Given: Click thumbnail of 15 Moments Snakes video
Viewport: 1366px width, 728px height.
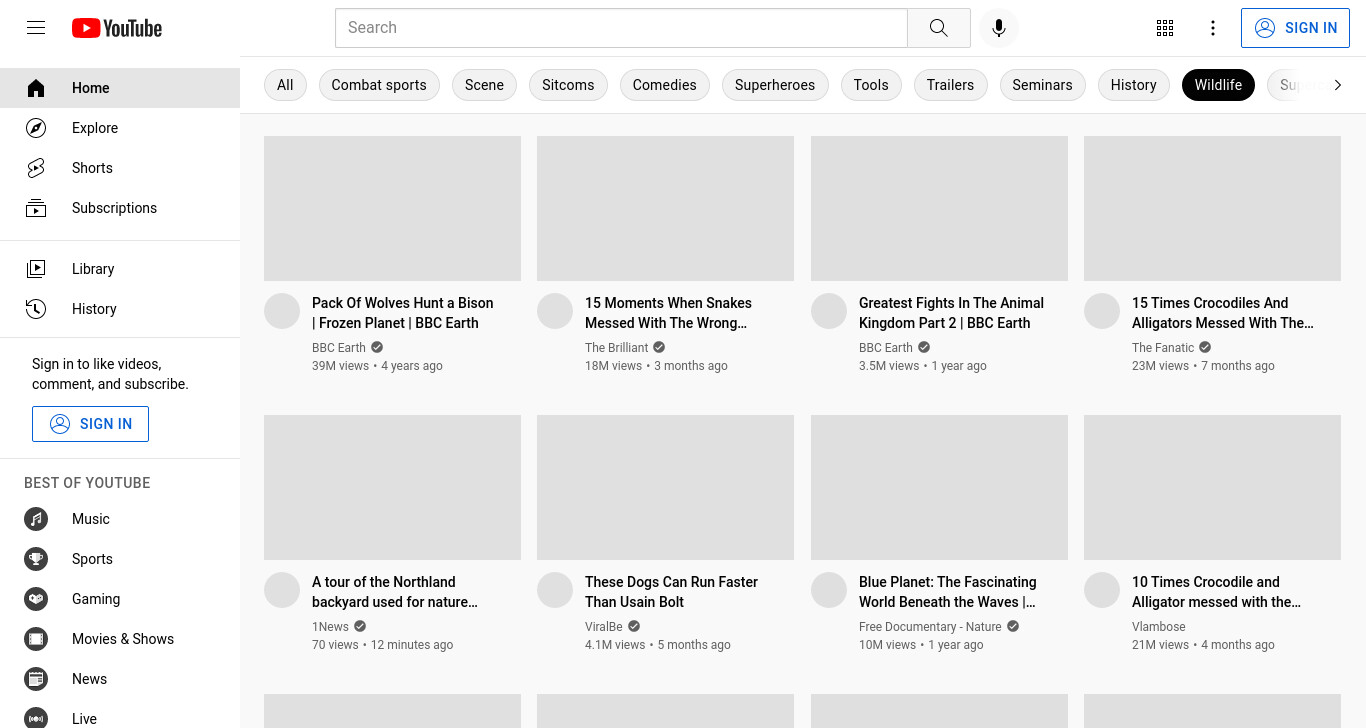Looking at the screenshot, I should 665,208.
